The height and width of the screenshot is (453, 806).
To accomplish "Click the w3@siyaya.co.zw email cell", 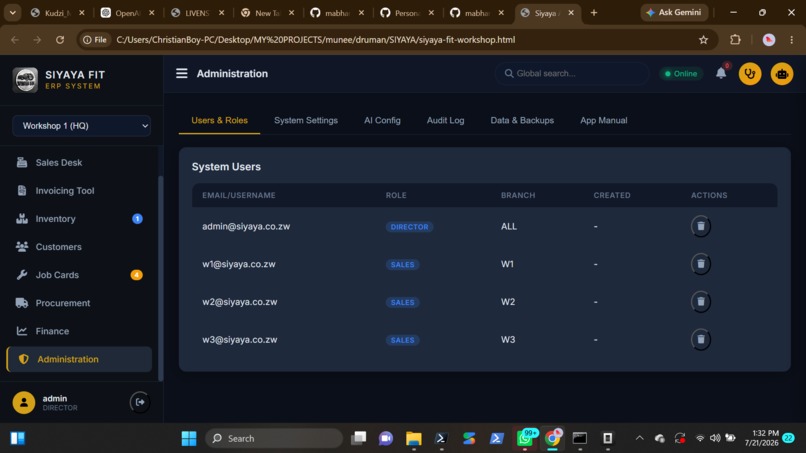I will click(240, 340).
